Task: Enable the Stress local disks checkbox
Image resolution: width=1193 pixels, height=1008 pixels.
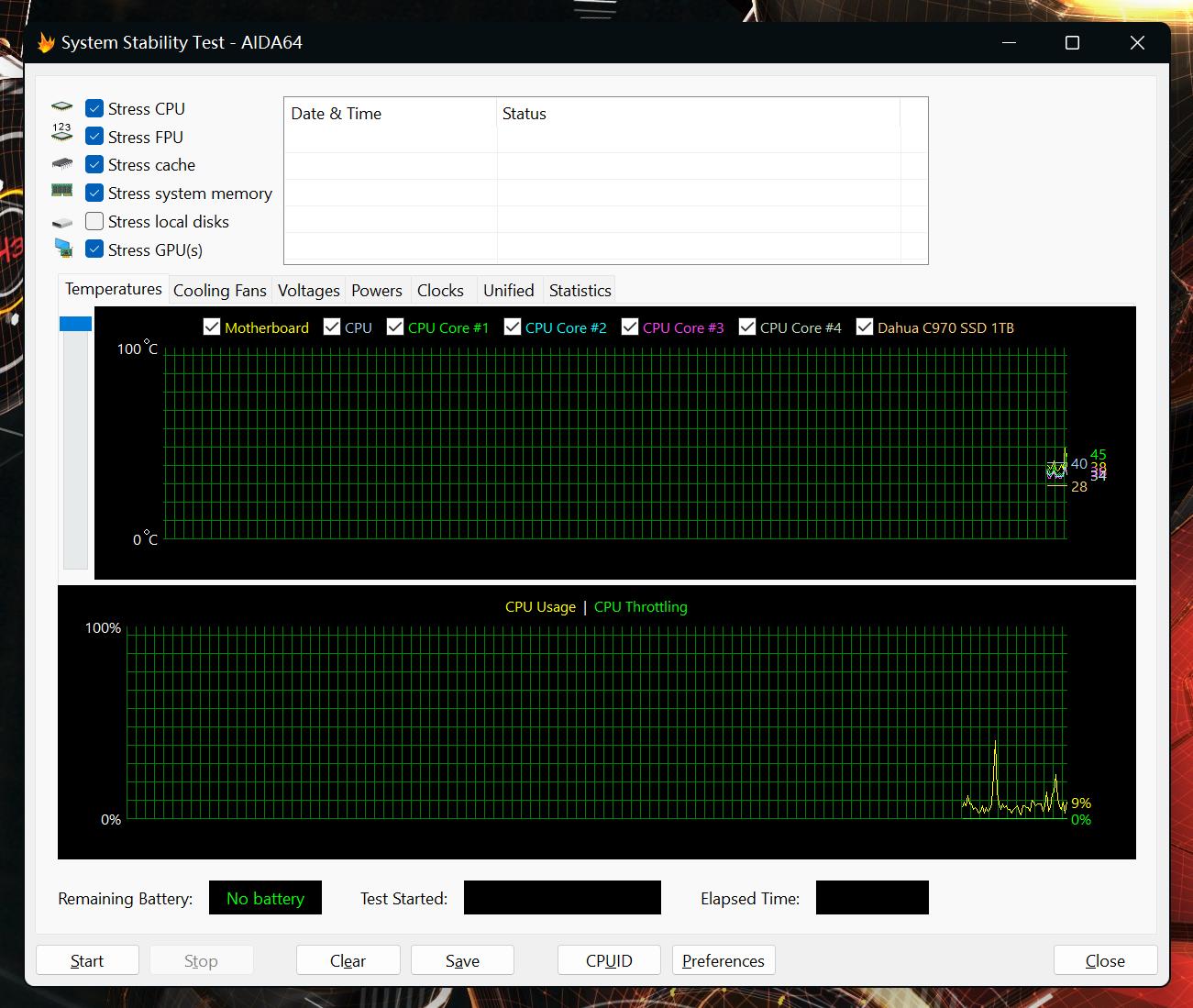Action: [94, 221]
